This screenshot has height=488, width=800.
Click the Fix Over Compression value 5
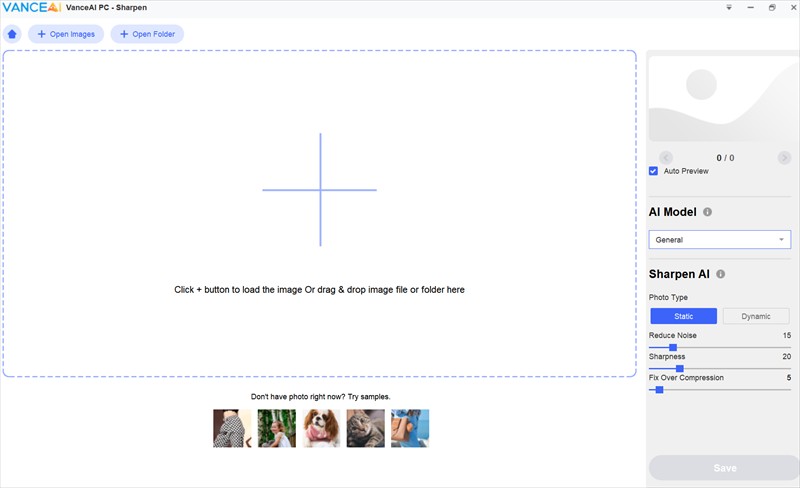pyautogui.click(x=789, y=378)
